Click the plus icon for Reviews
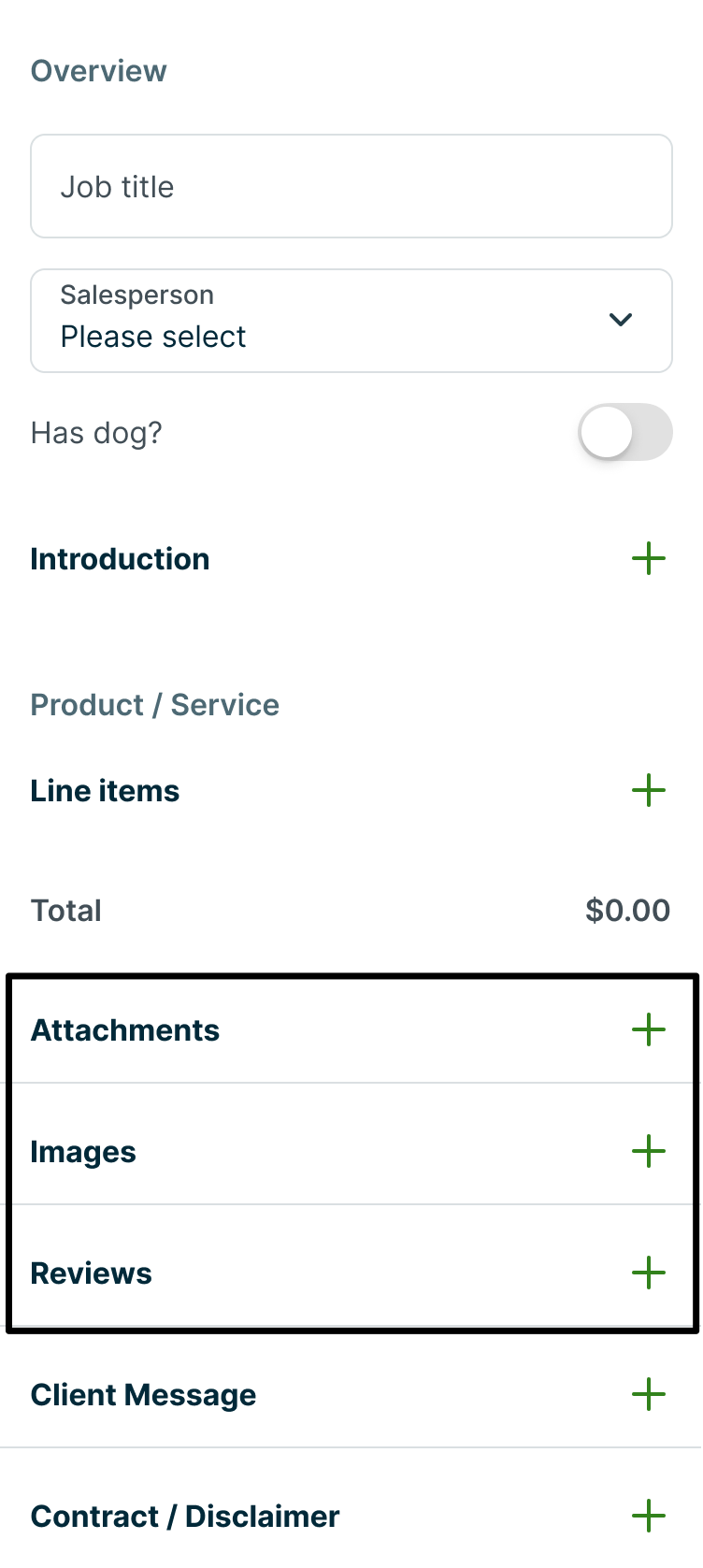 coord(648,1273)
